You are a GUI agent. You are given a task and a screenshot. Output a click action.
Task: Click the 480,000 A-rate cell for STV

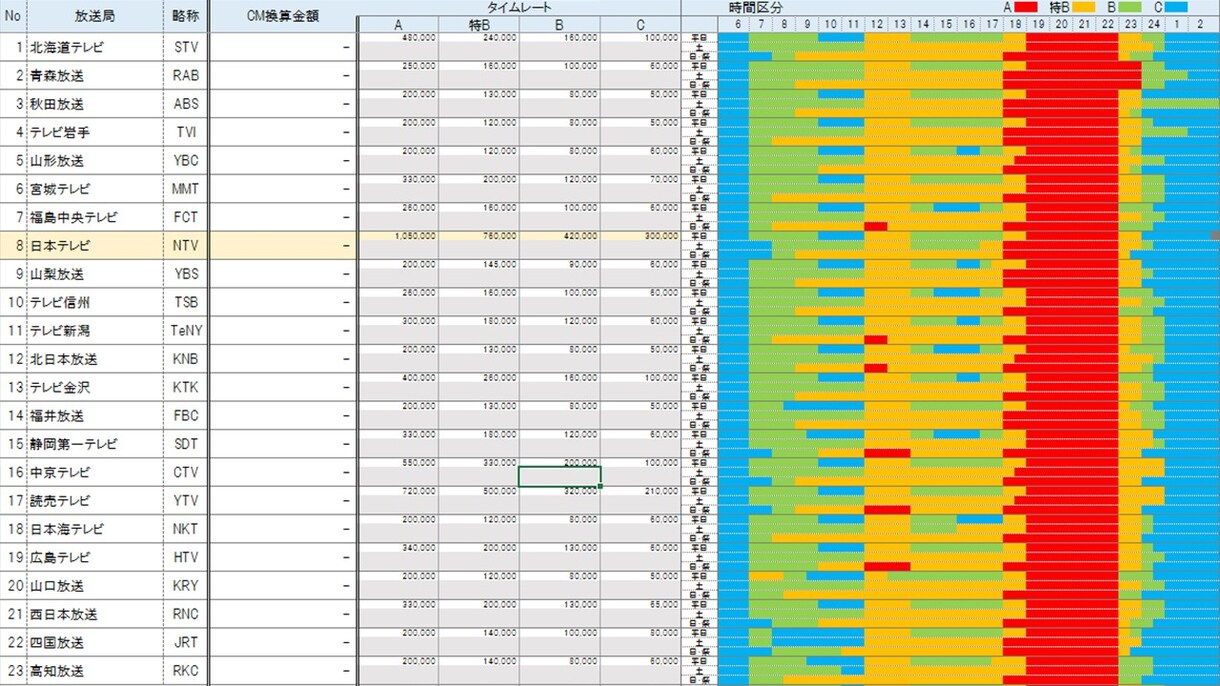[x=398, y=38]
